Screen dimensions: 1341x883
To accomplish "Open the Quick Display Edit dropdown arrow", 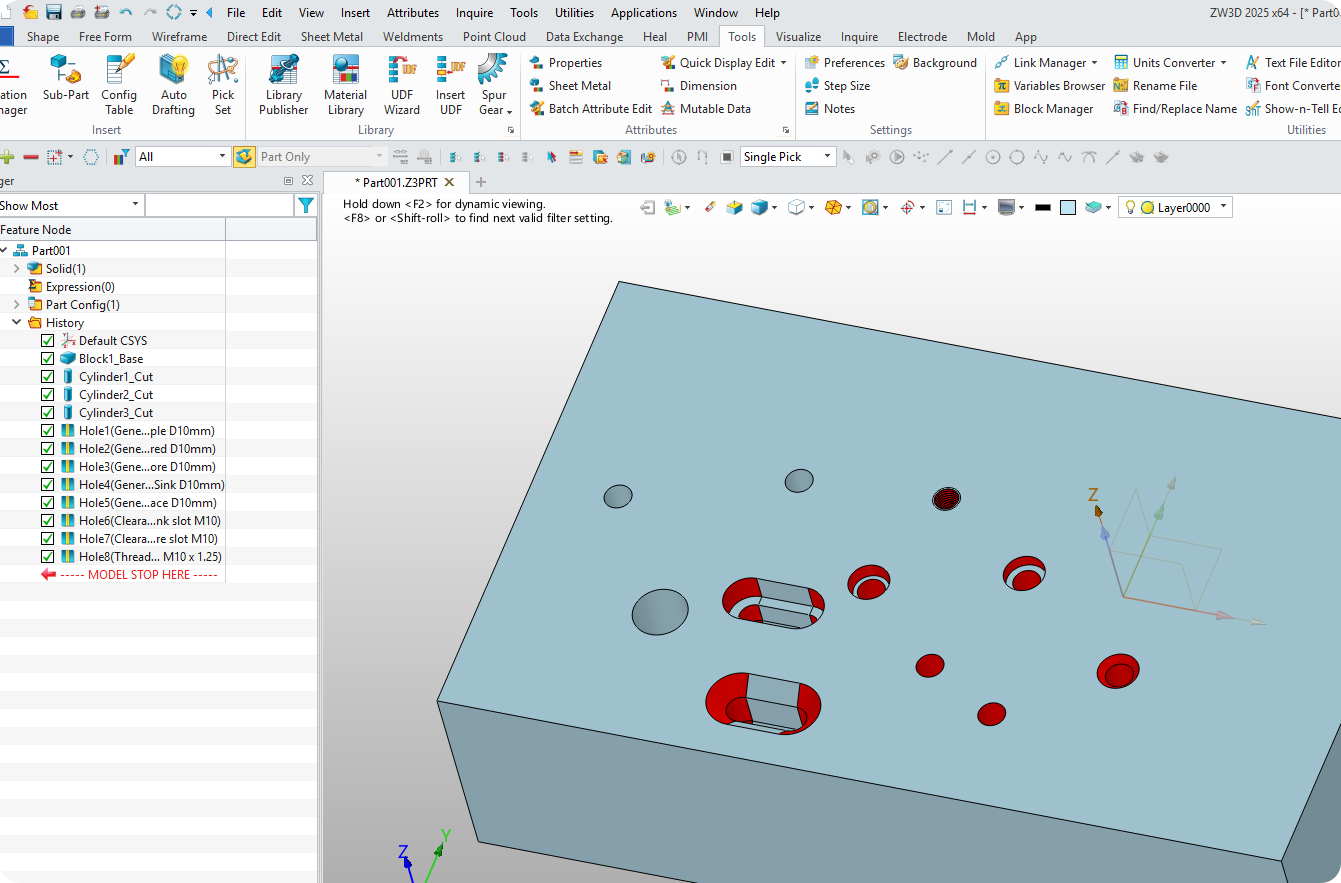I will [x=783, y=63].
